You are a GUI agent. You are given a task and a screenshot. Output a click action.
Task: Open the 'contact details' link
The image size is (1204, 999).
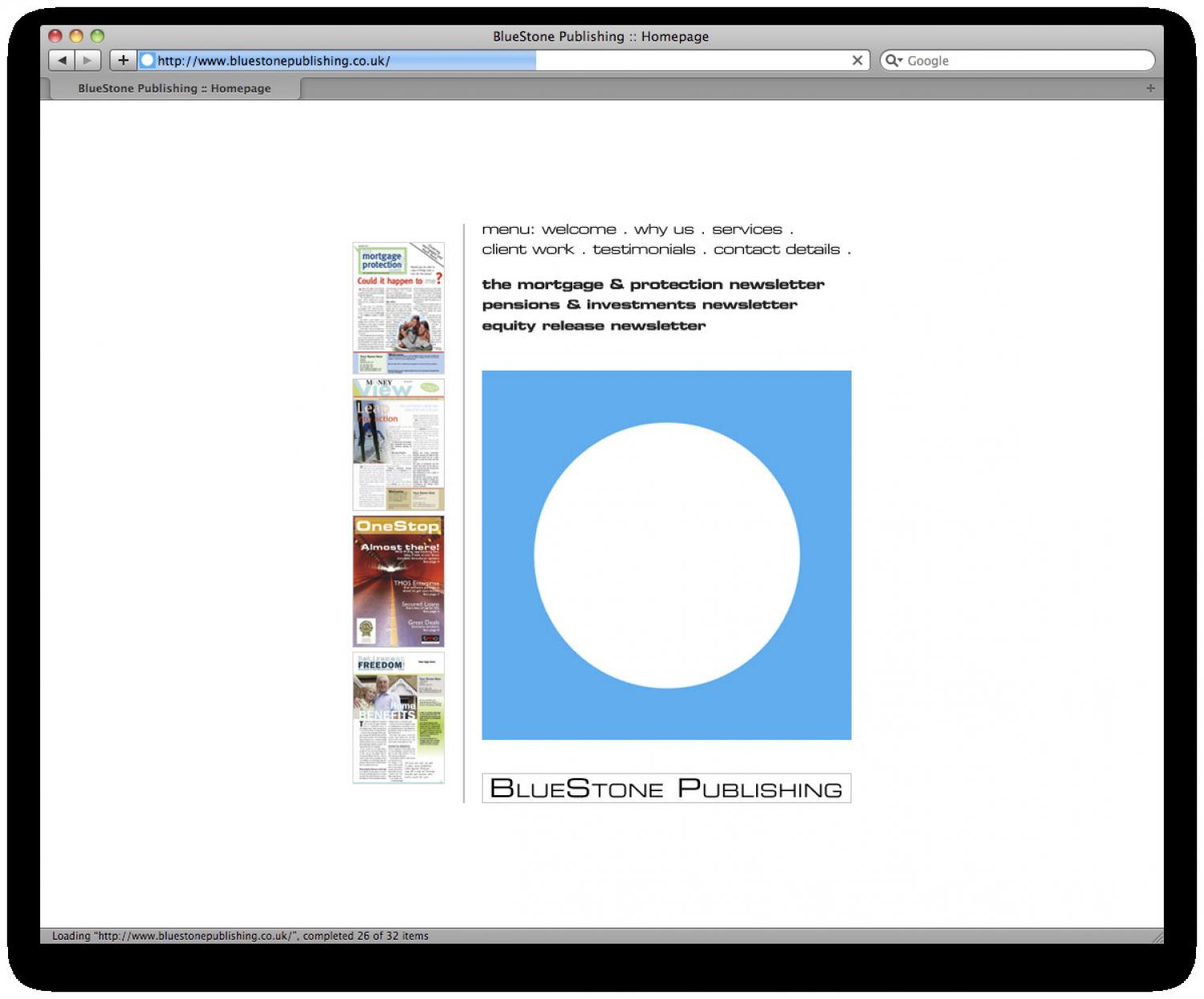point(776,250)
